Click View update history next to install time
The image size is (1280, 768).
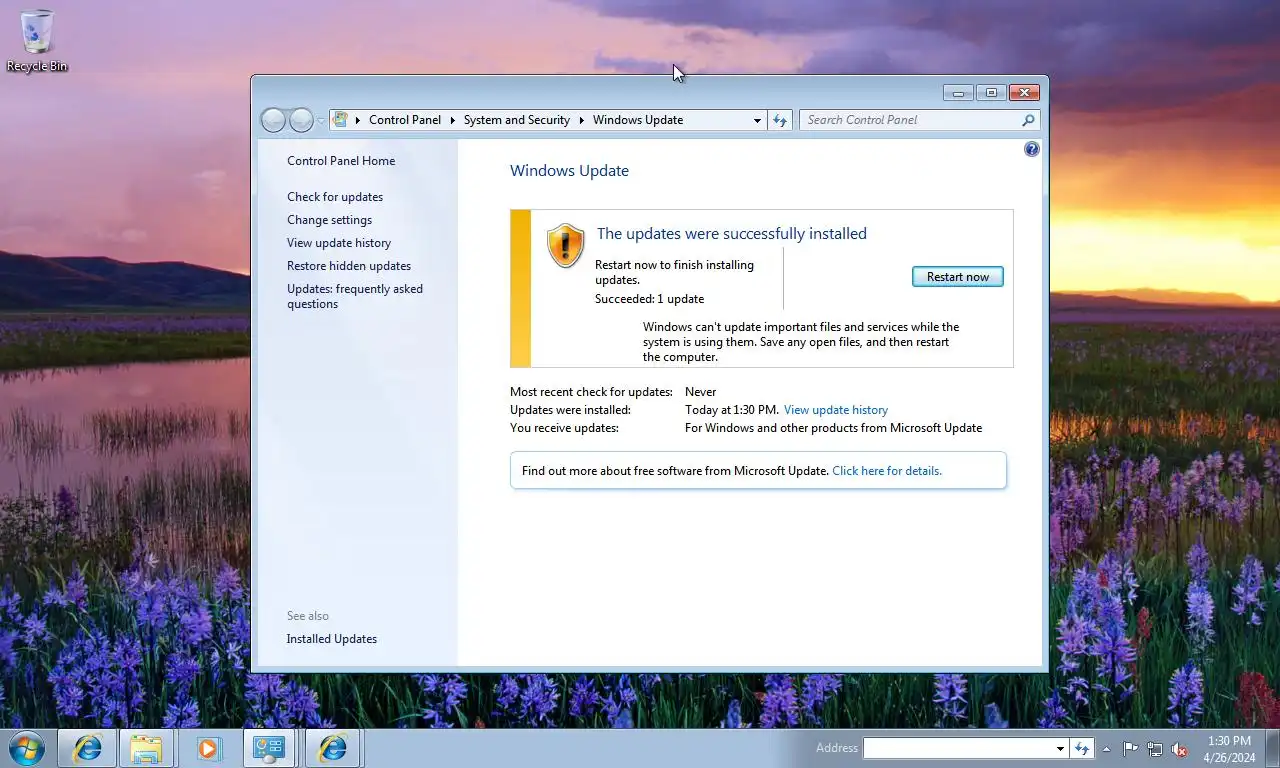click(836, 410)
